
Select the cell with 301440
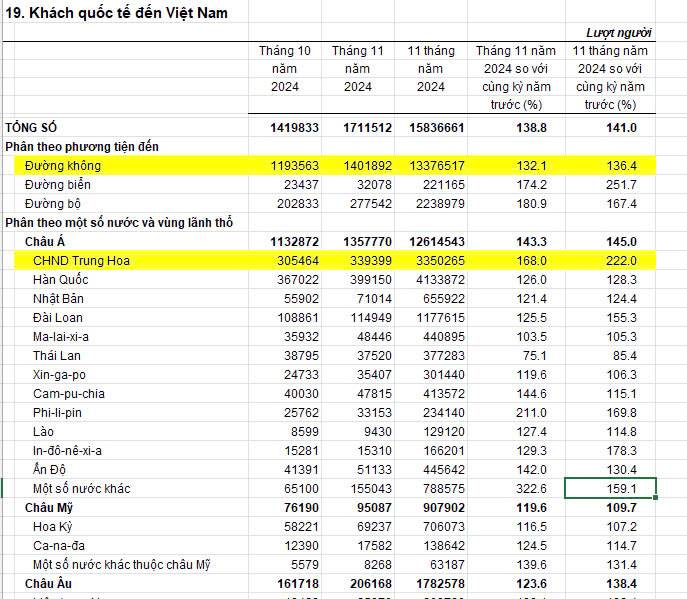coord(443,375)
